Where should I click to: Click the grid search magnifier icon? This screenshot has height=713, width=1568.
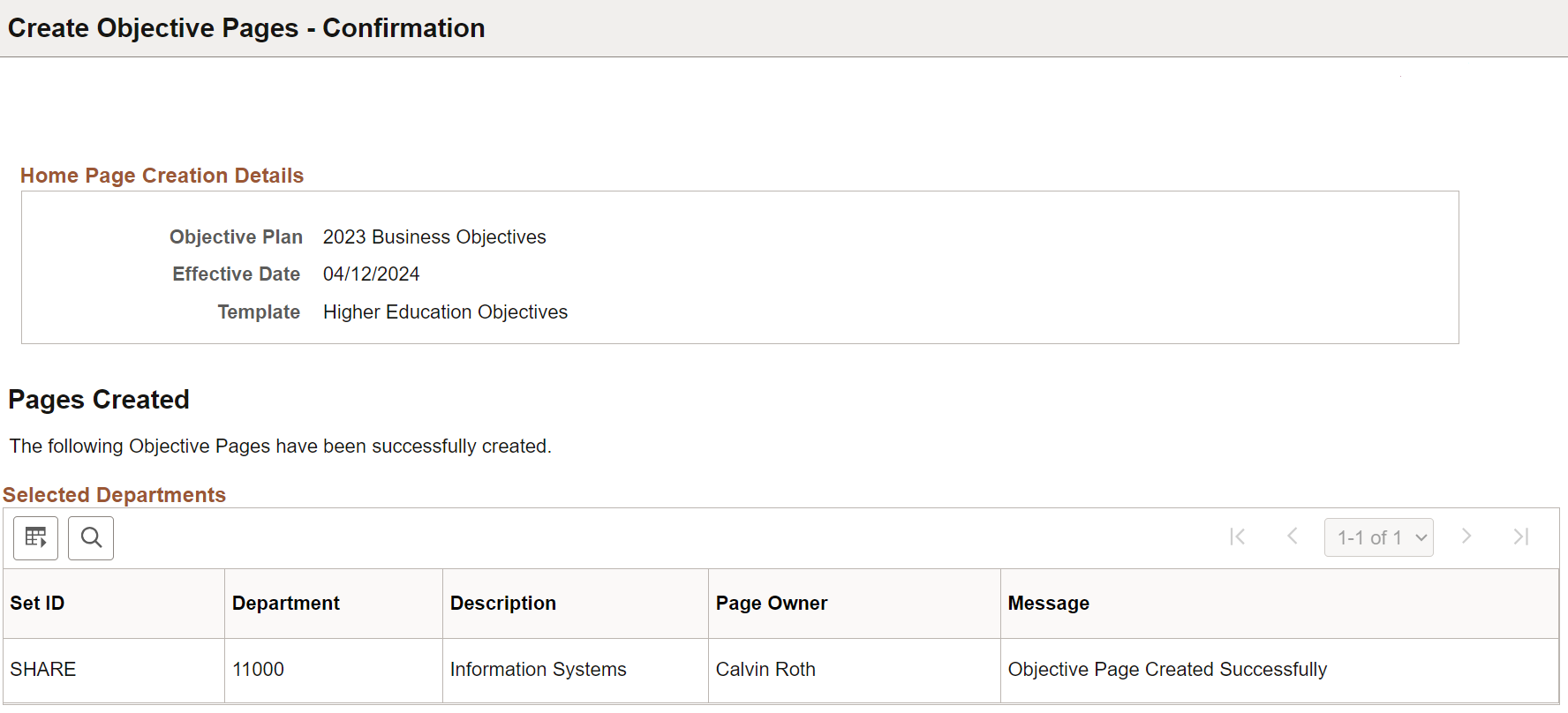click(91, 538)
